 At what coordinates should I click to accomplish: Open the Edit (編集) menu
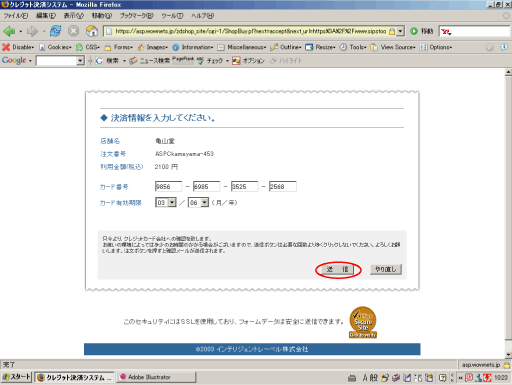[46, 16]
